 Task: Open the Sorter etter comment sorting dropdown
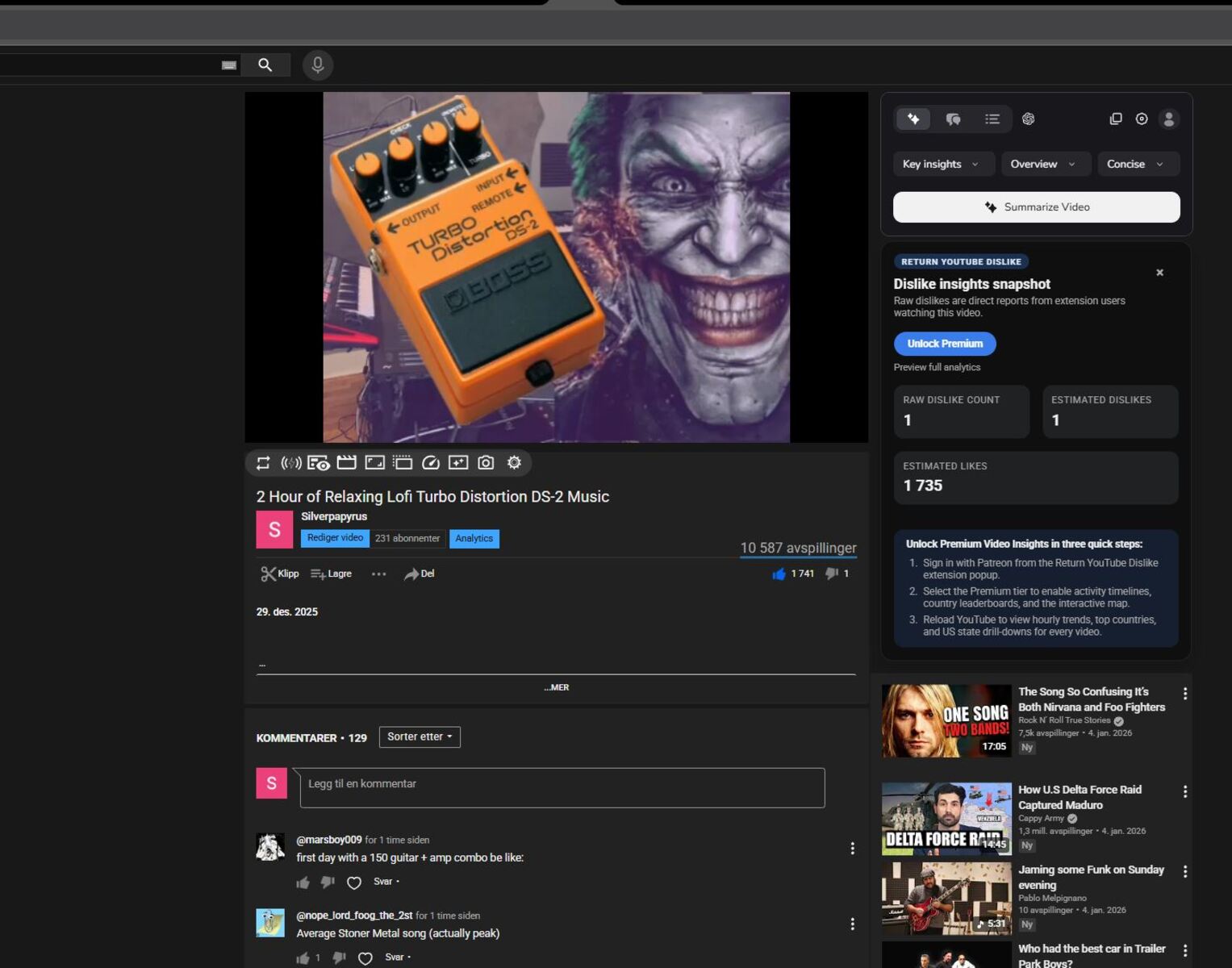click(420, 736)
